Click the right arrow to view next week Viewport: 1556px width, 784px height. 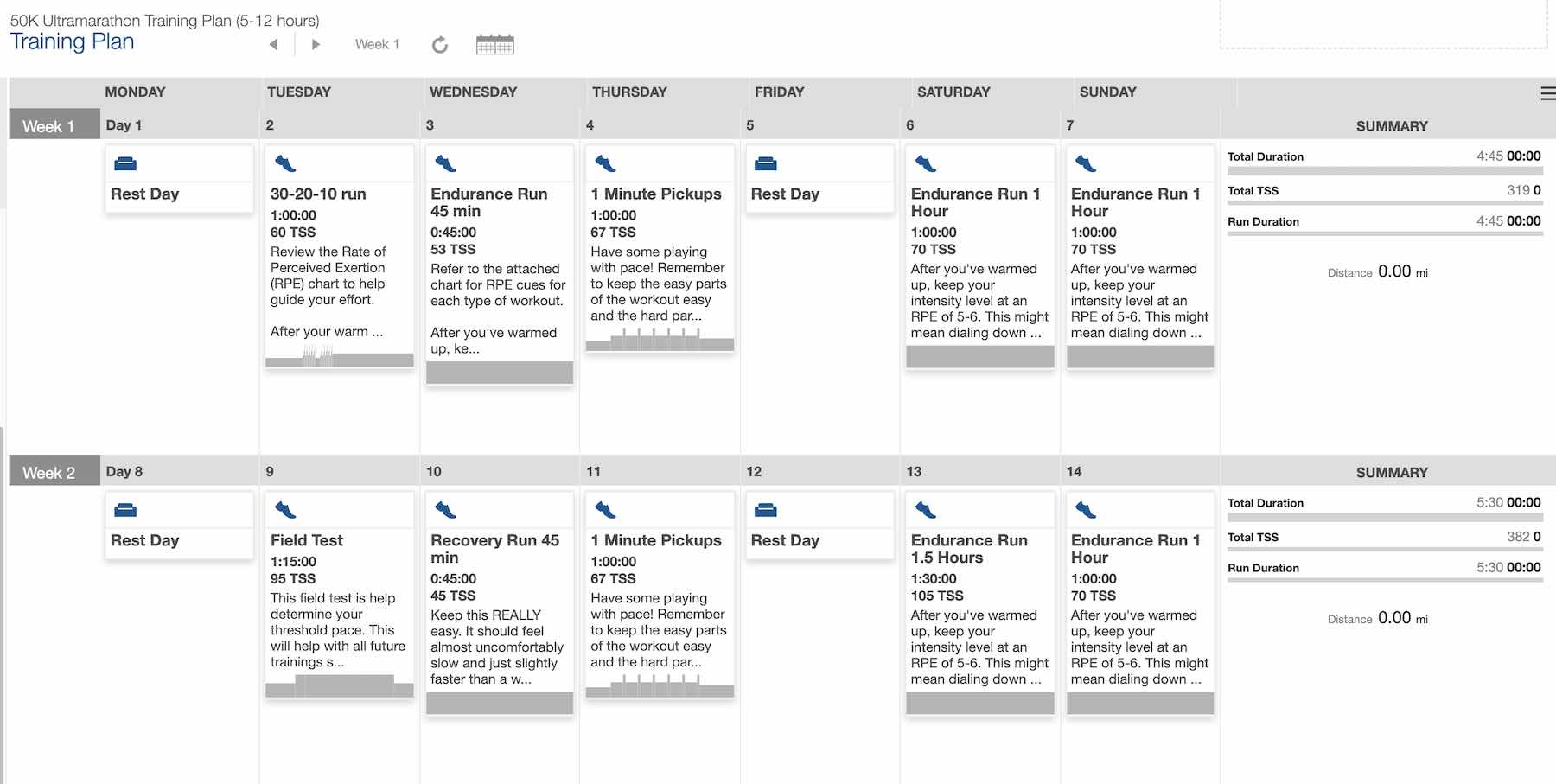coord(316,44)
